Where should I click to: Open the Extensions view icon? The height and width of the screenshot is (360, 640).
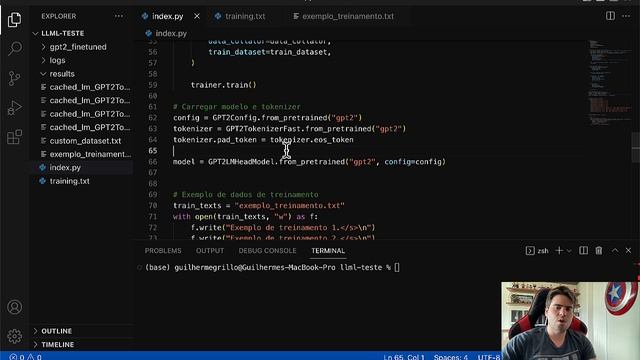tap(14, 137)
